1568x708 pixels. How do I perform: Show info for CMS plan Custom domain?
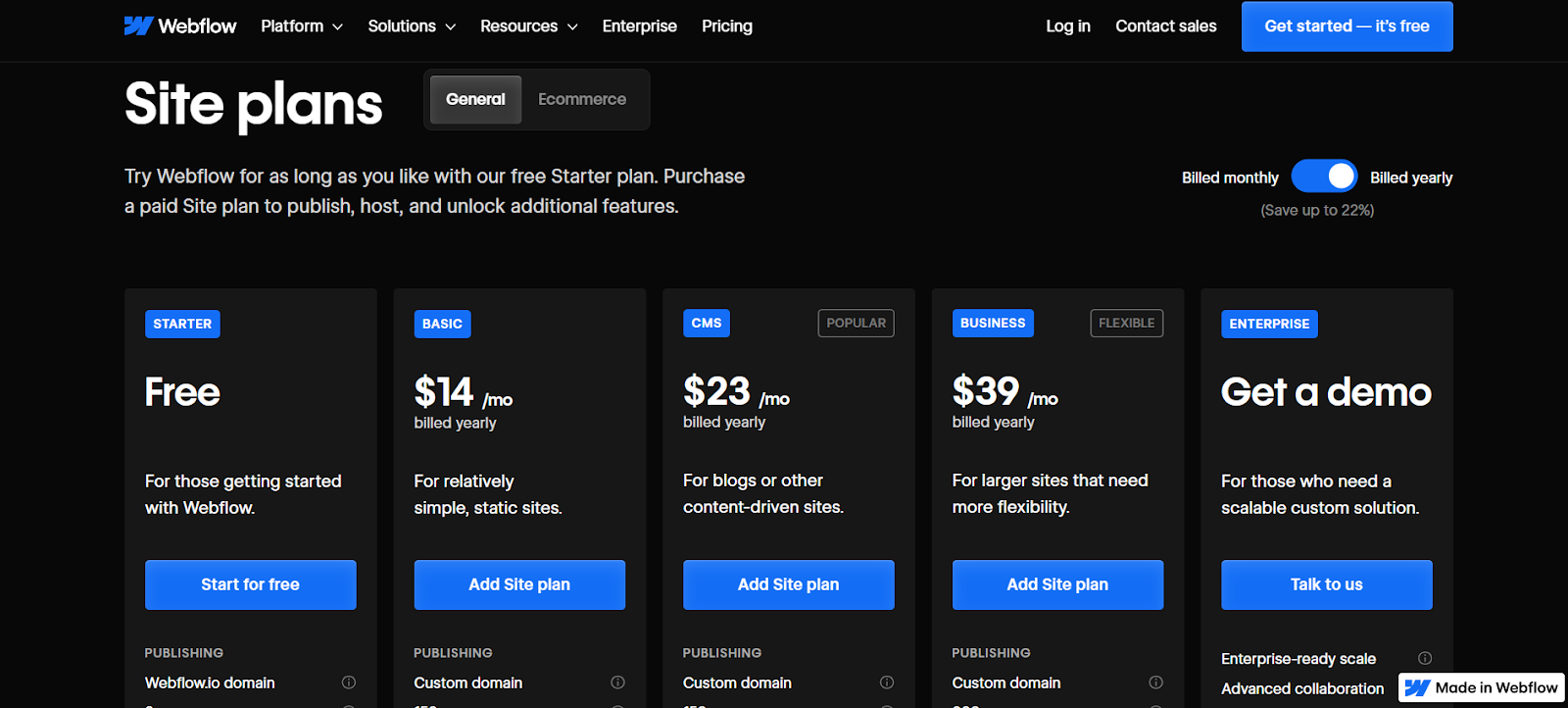coord(887,683)
